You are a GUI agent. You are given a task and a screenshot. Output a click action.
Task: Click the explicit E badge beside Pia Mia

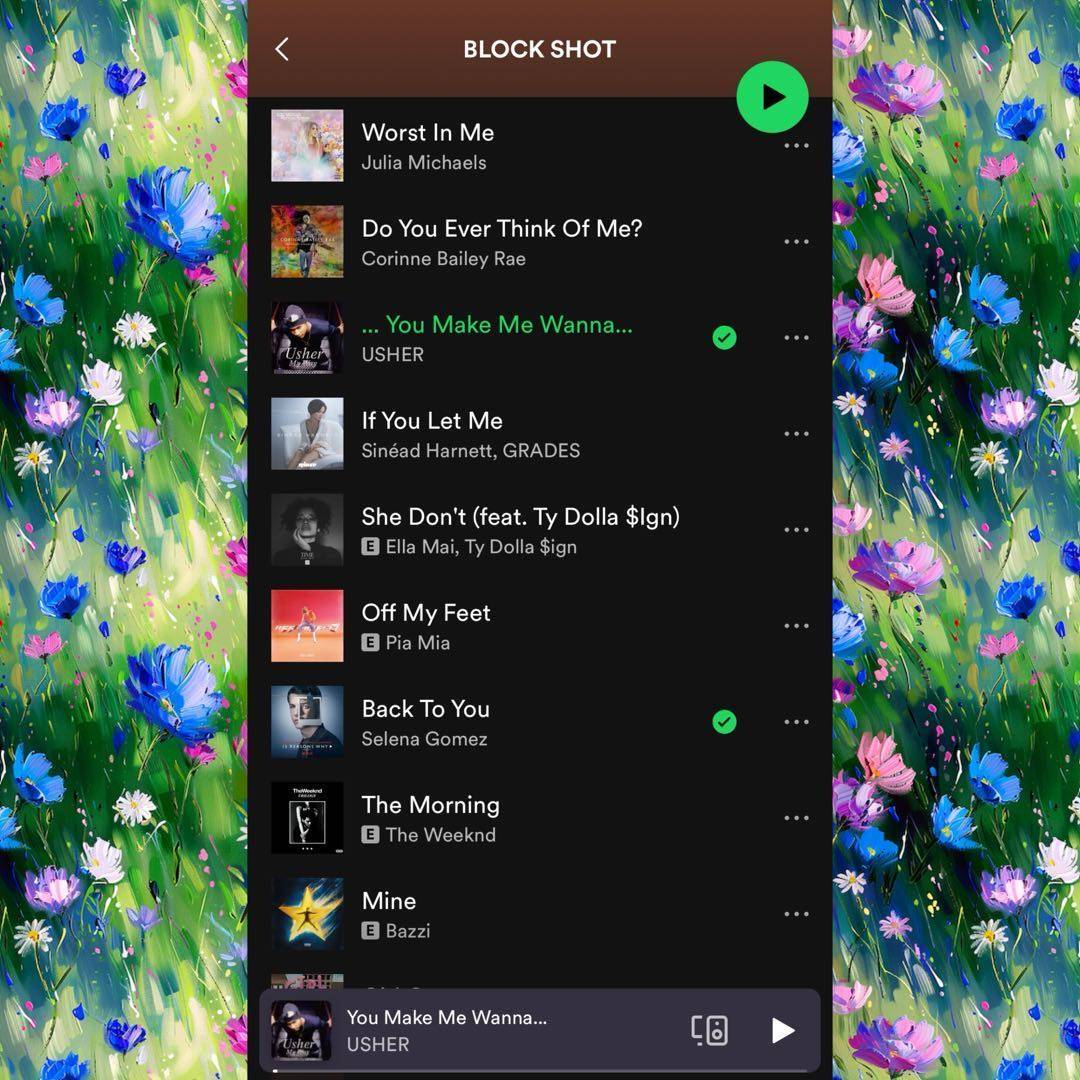point(370,643)
